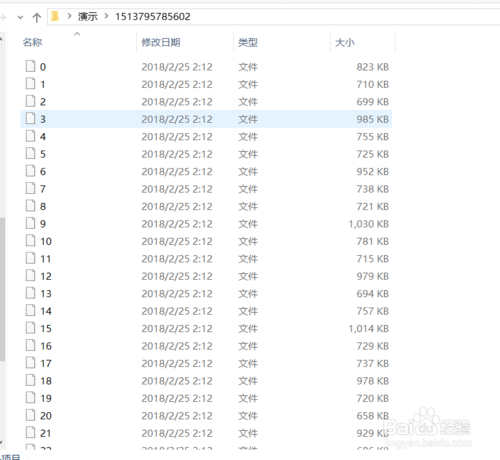Expand the chevron before 1513795785602 breadcrumb
Image resolution: width=500 pixels, height=460 pixels.
coord(106,16)
